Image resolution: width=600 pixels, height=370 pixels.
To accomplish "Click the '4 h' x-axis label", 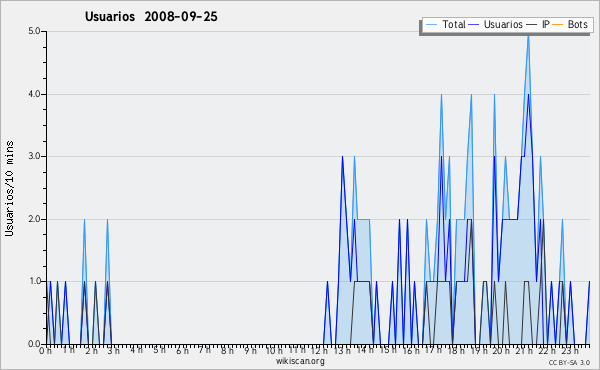I will click(136, 350).
